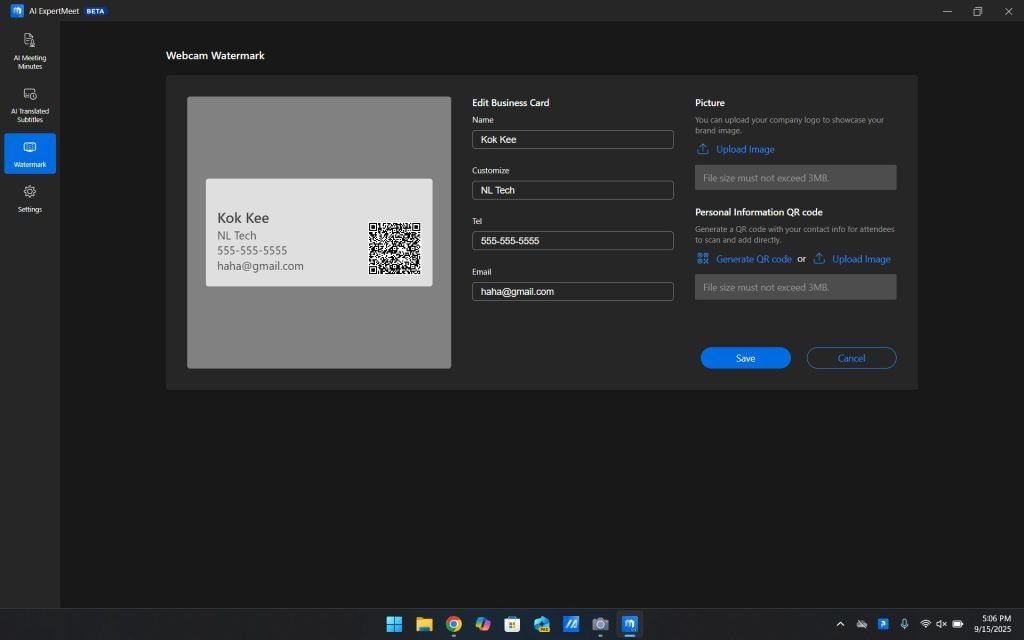This screenshot has height=640, width=1024.
Task: Click '555-555-5555' on the card preview
Action: tap(252, 250)
